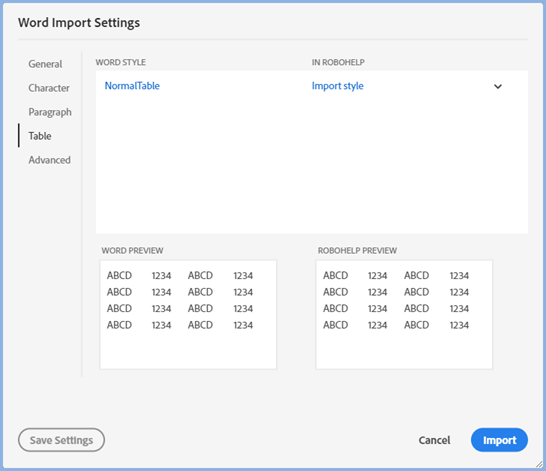The image size is (546, 471).
Task: Click the Save Settings button
Action: [x=61, y=440]
